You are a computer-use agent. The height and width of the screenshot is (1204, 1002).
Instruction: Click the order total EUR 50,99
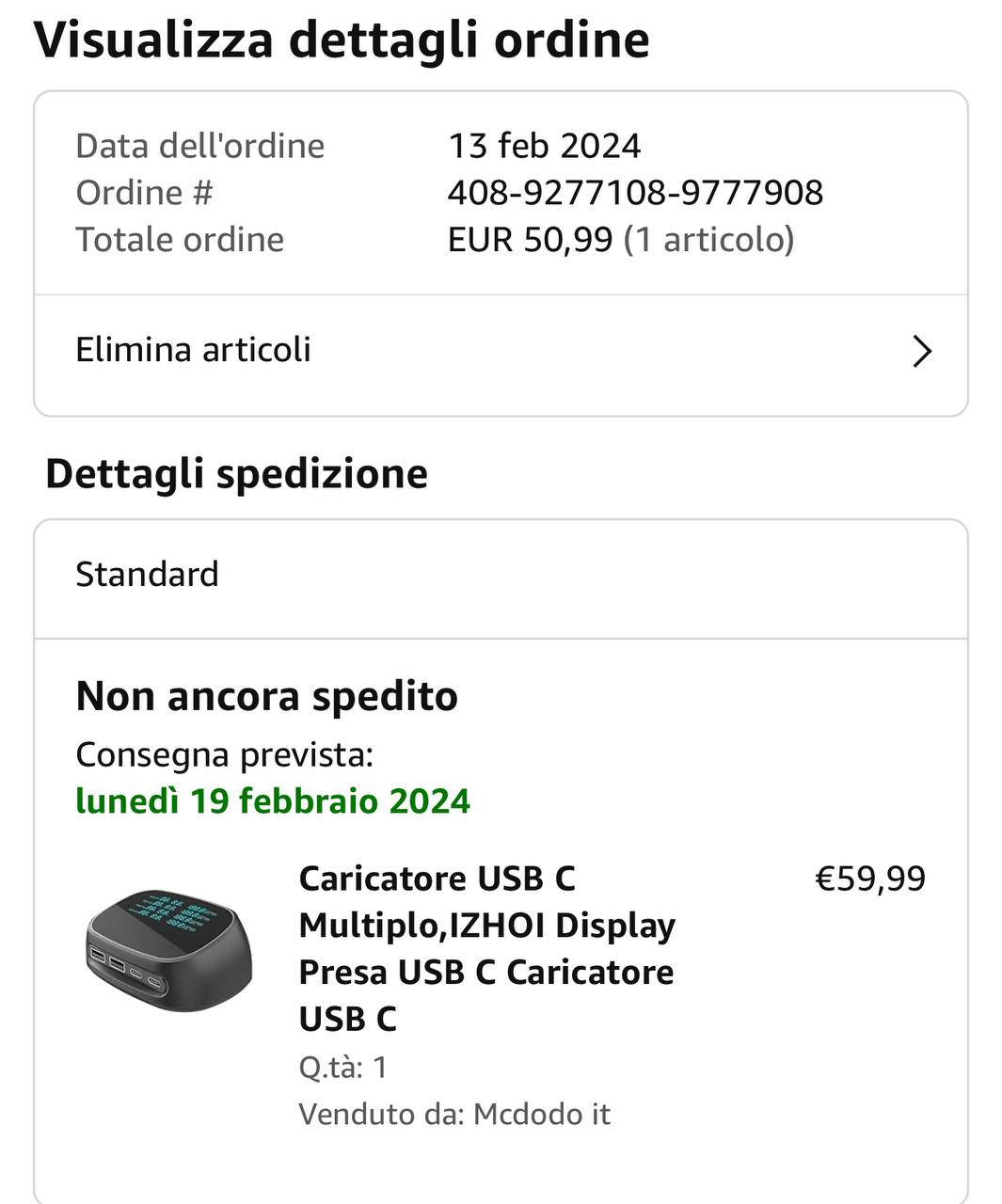[x=530, y=240]
